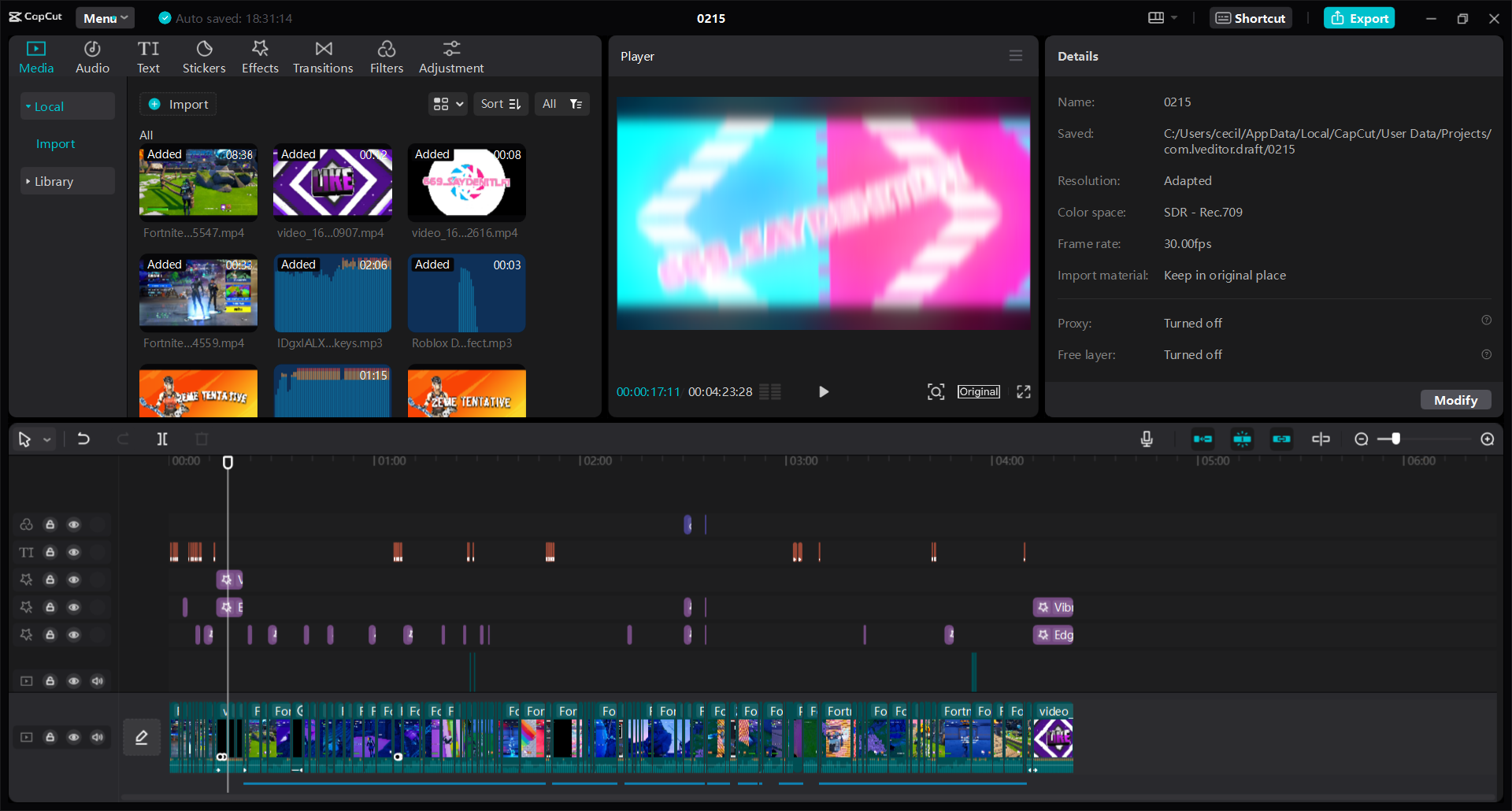Image resolution: width=1512 pixels, height=811 pixels.
Task: Click the Split tool
Action: pyautogui.click(x=162, y=439)
